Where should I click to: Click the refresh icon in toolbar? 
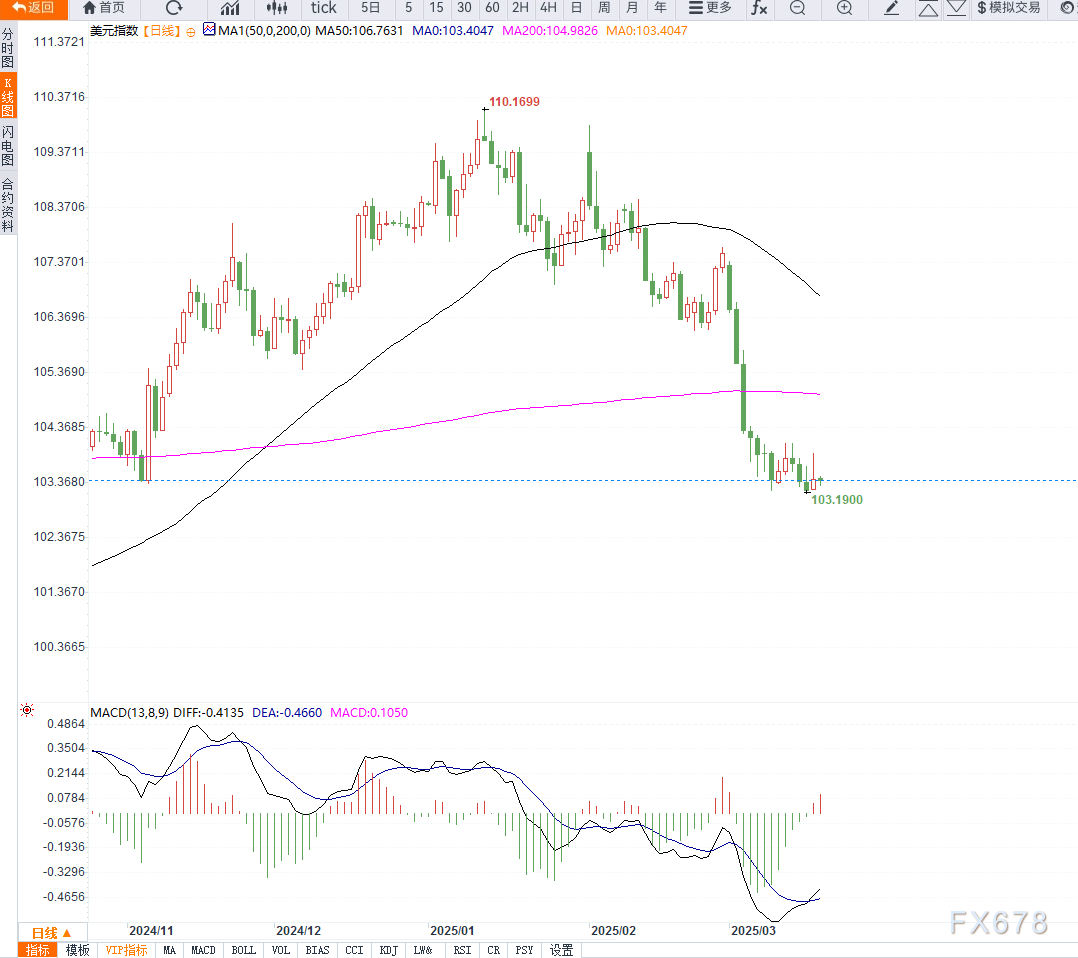click(174, 8)
